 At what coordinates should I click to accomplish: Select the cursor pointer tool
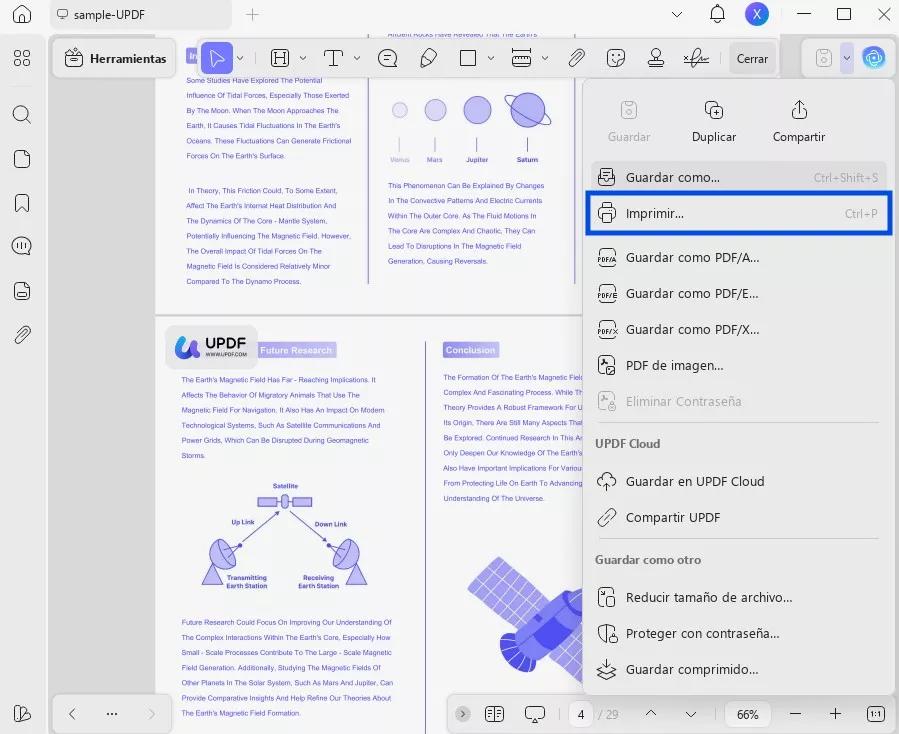point(217,58)
